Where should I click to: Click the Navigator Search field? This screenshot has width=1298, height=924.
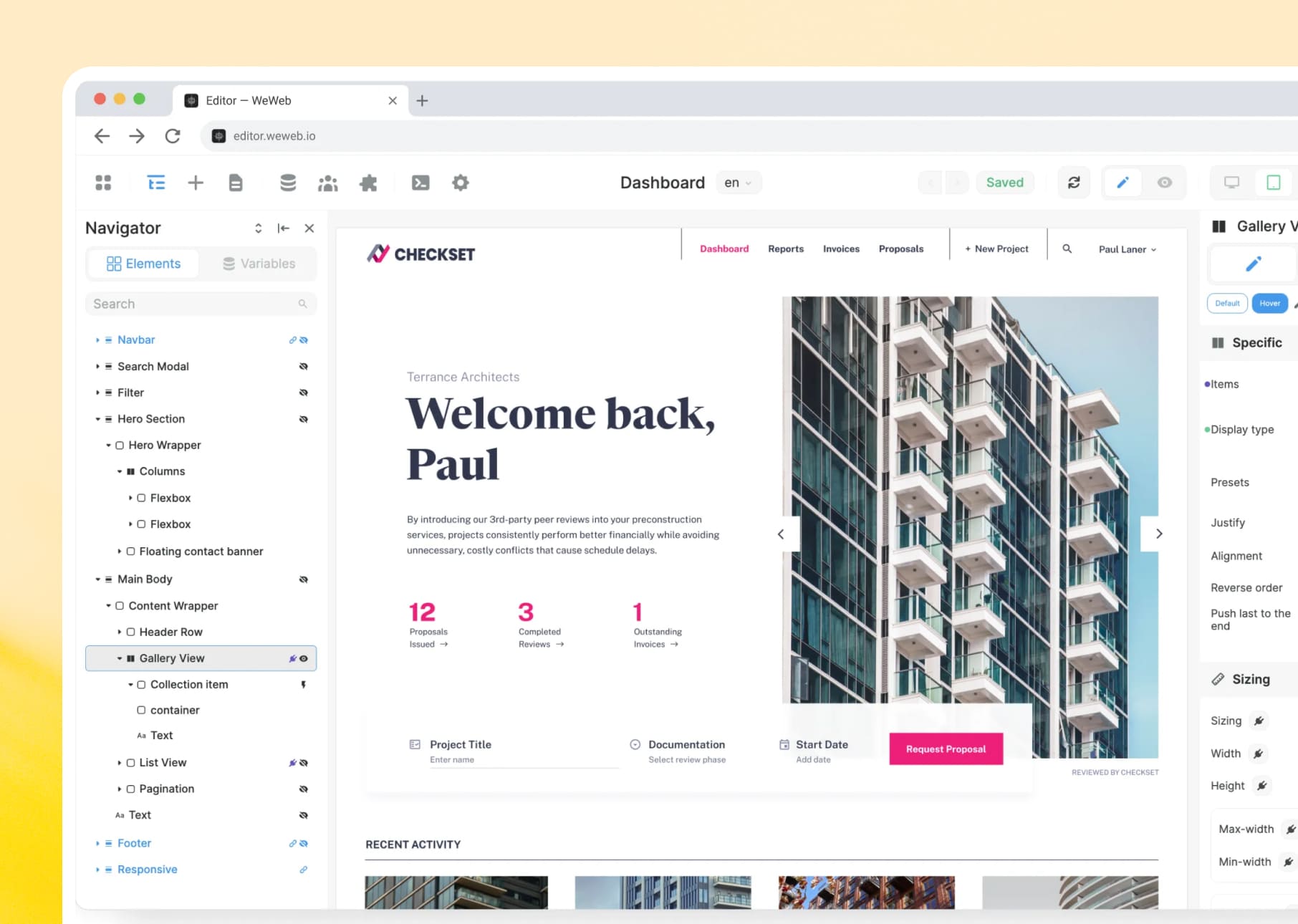pos(201,304)
